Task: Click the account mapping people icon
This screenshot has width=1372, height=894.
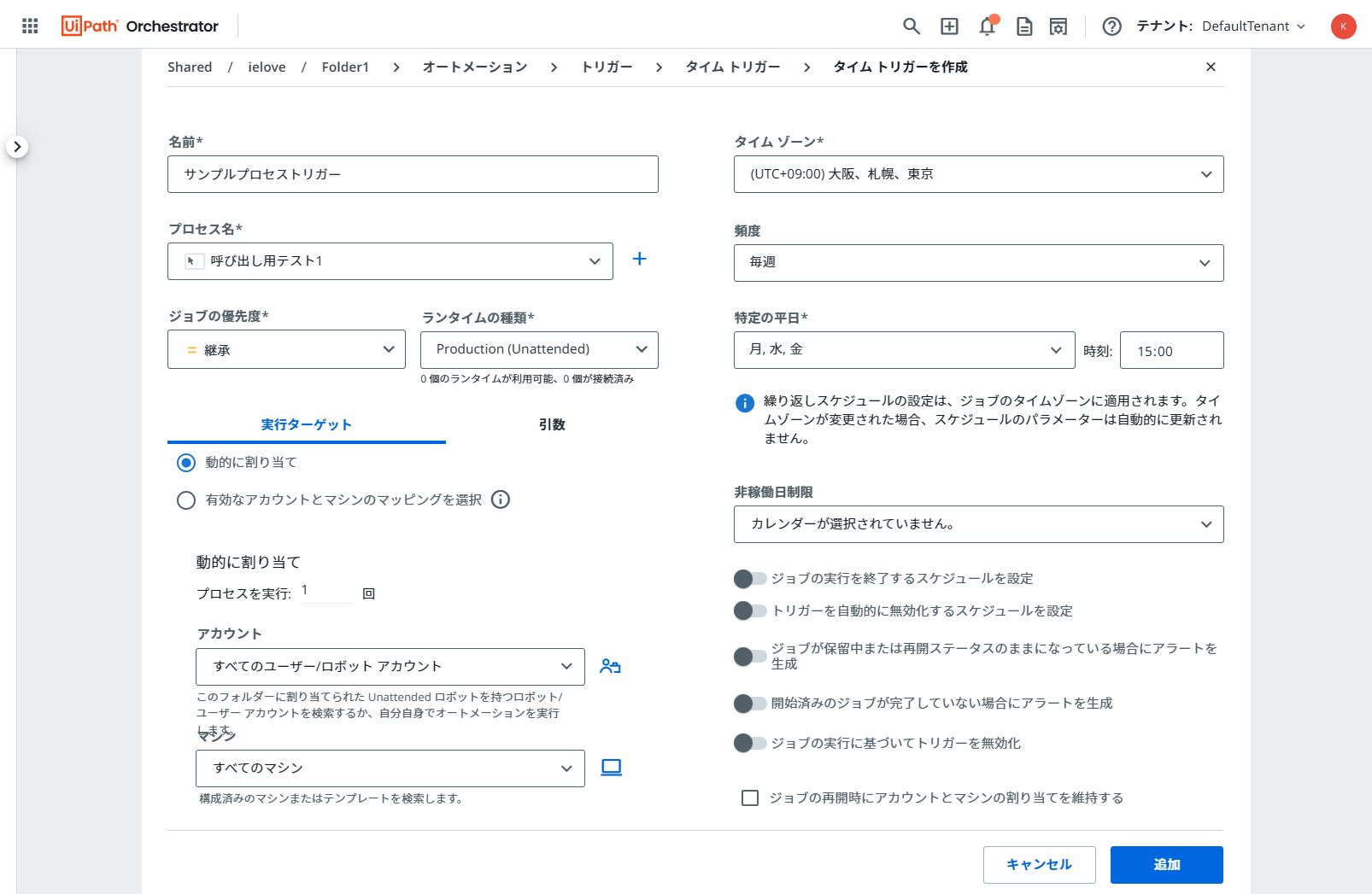Action: 610,666
